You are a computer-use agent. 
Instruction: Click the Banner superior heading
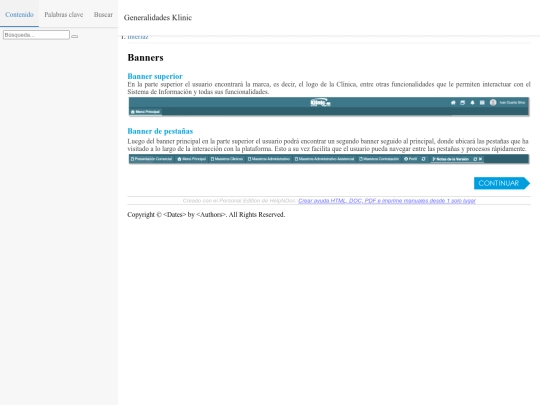(155, 76)
